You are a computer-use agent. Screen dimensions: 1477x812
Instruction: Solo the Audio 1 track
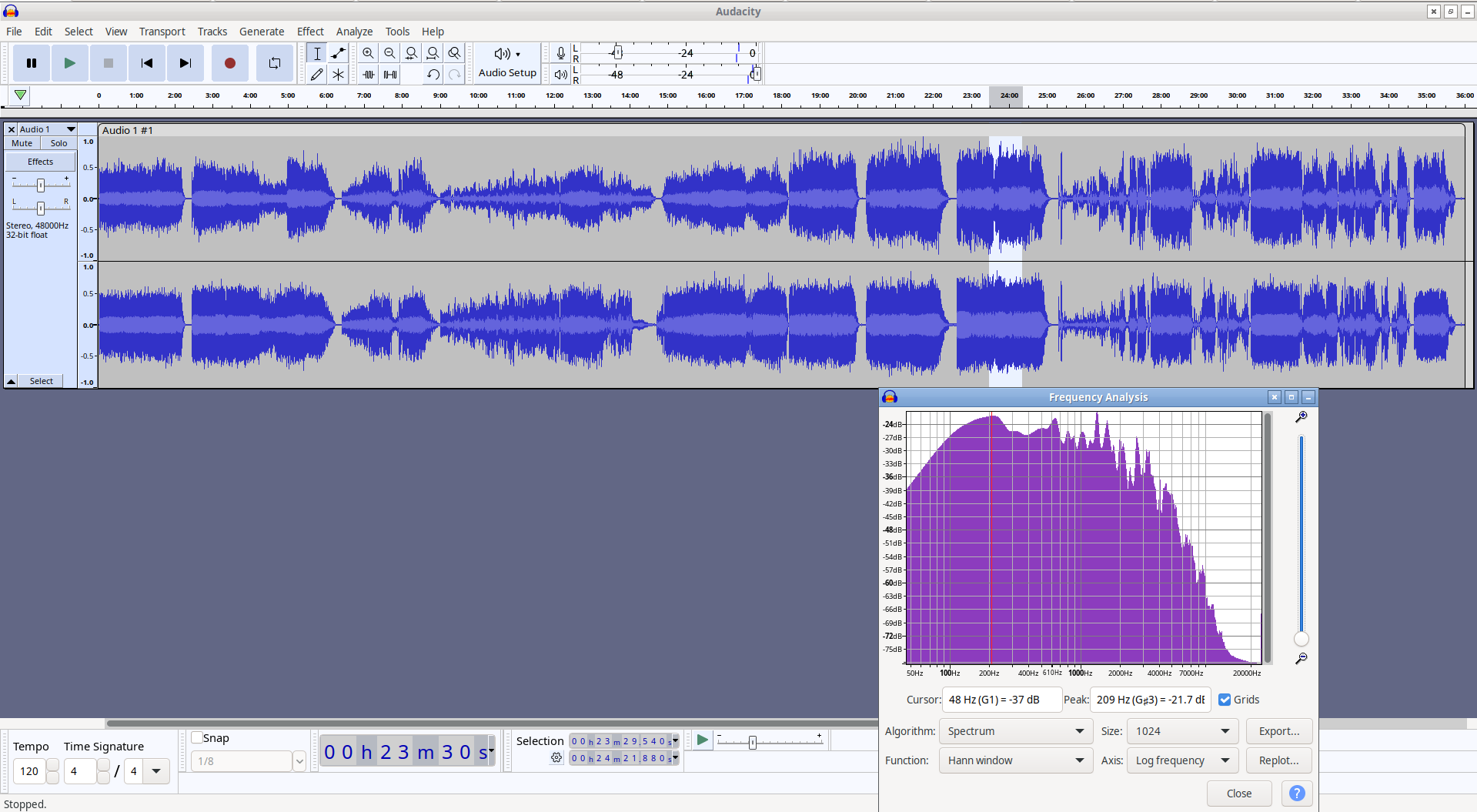[59, 143]
